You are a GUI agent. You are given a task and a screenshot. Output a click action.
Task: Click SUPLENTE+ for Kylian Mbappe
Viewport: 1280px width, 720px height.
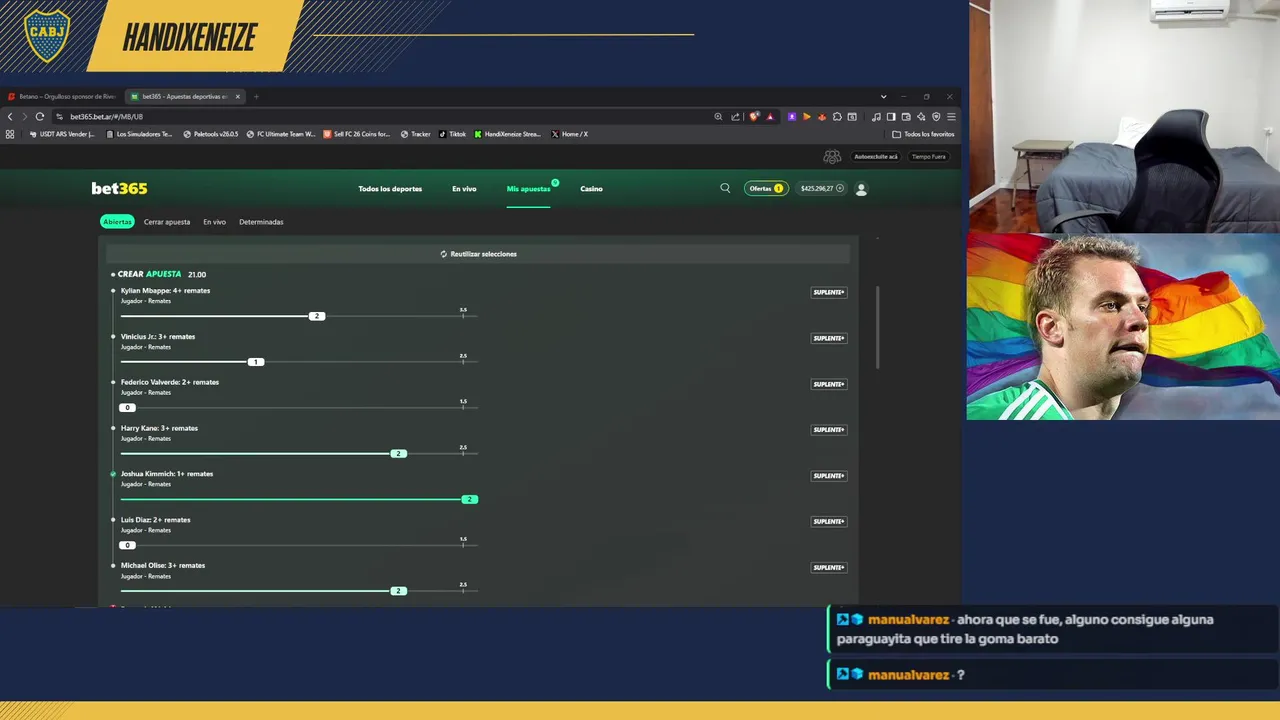point(829,293)
